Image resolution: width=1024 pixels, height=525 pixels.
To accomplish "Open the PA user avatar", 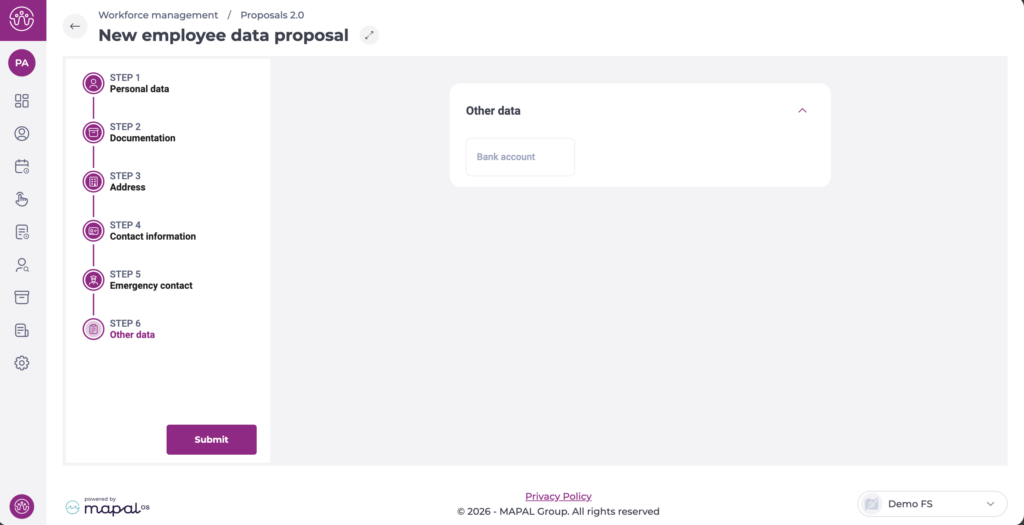I will pos(22,63).
